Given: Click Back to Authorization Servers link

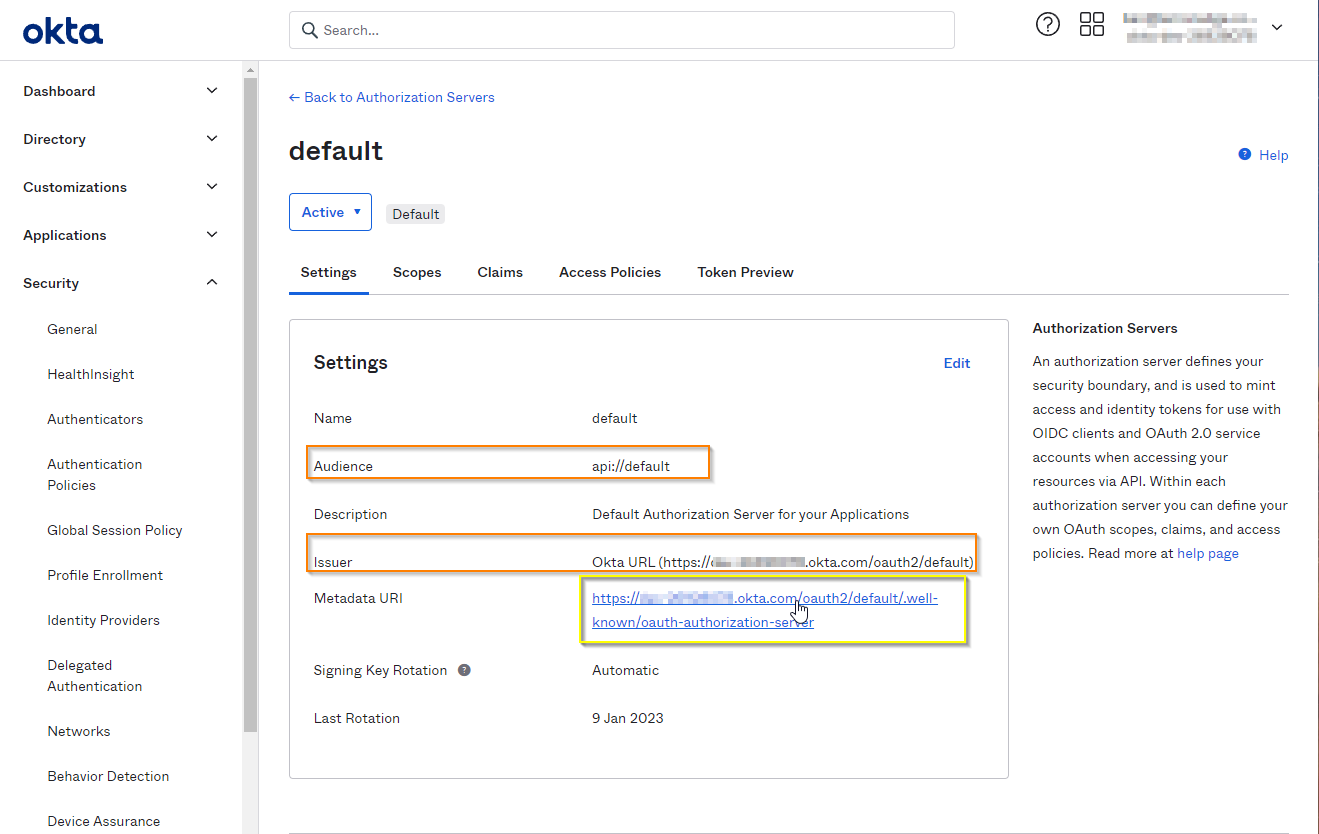Looking at the screenshot, I should pos(392,97).
